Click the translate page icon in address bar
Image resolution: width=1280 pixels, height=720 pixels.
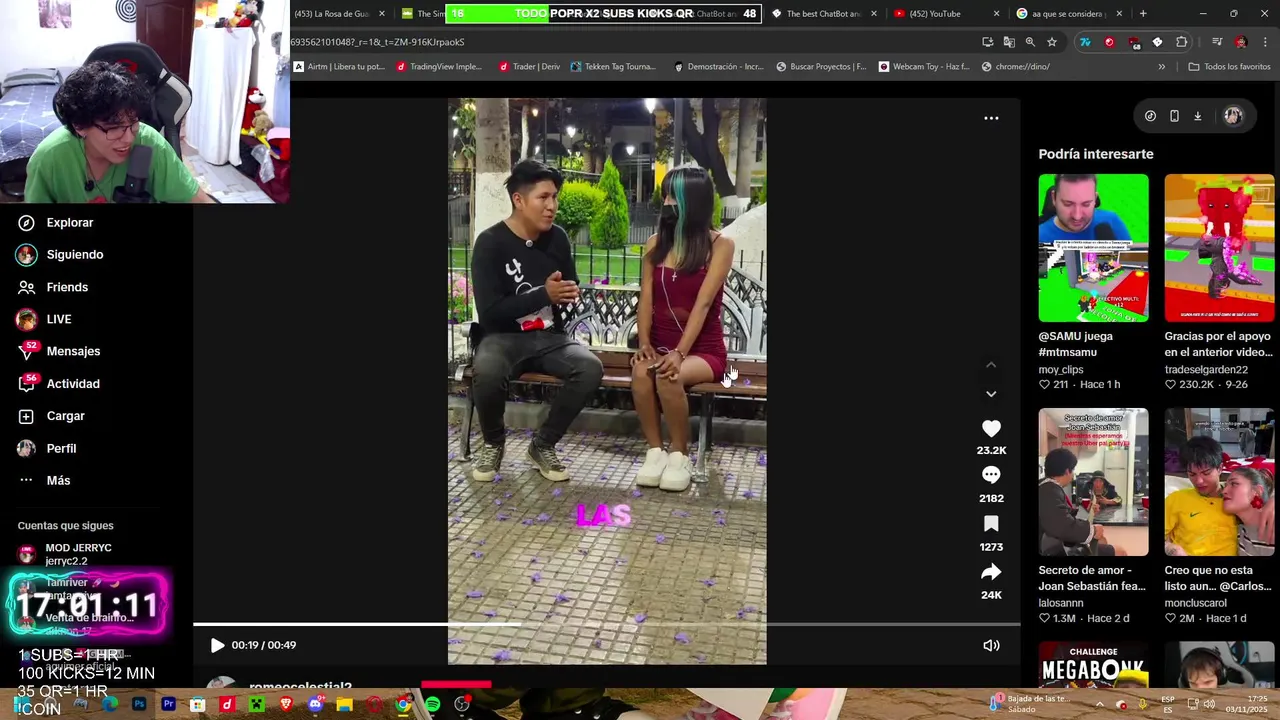[1009, 42]
